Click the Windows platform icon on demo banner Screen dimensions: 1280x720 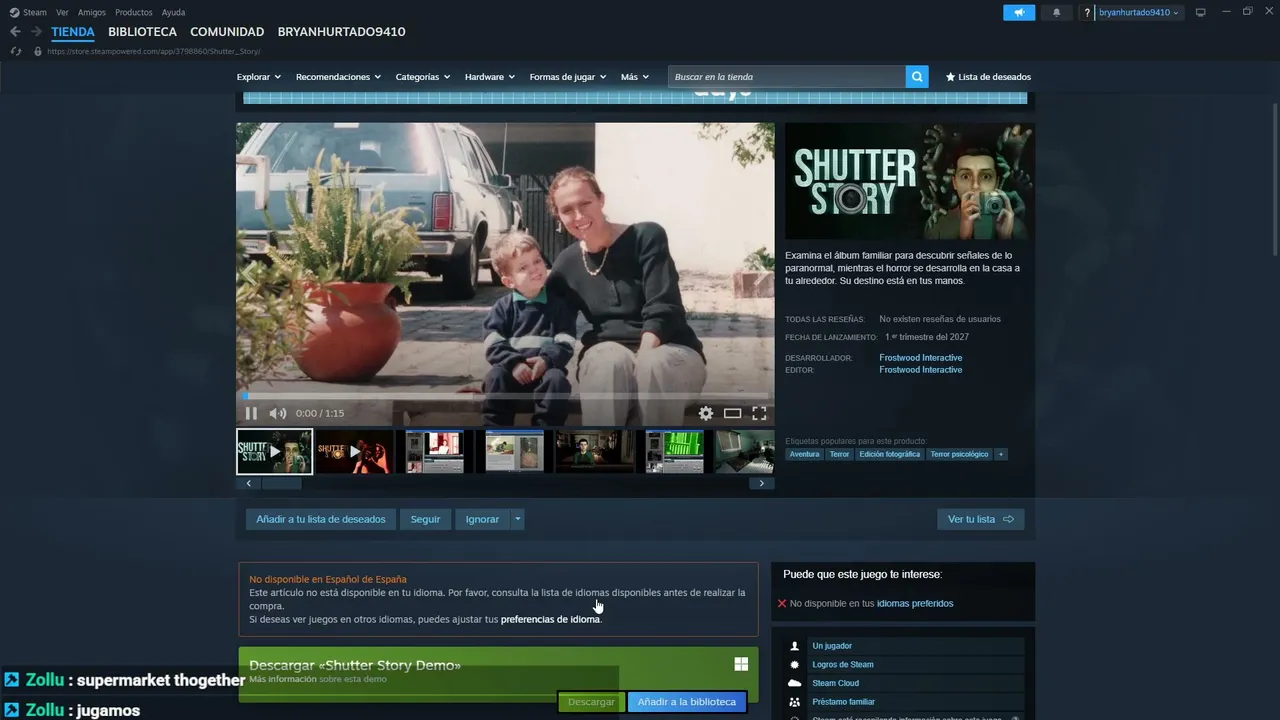tap(741, 664)
